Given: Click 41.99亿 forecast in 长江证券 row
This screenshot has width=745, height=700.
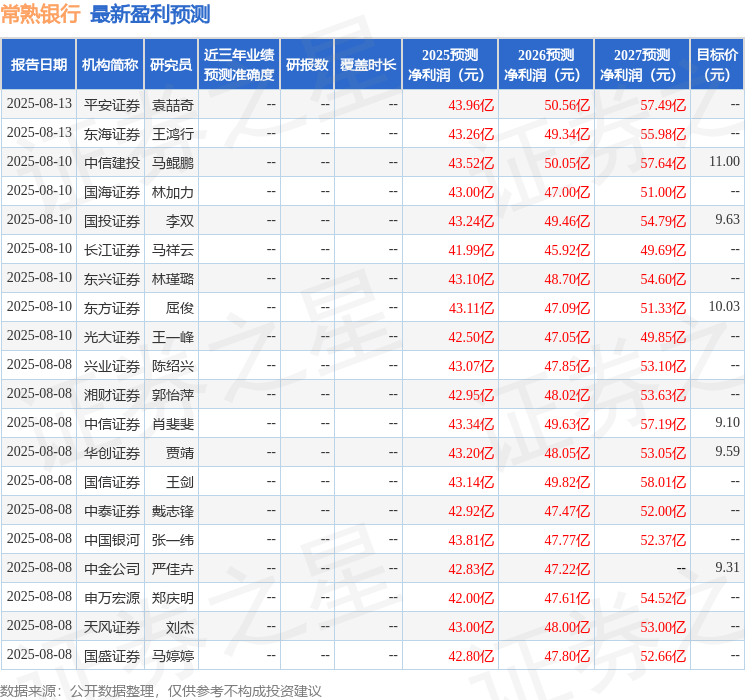Looking at the screenshot, I should 471,249.
